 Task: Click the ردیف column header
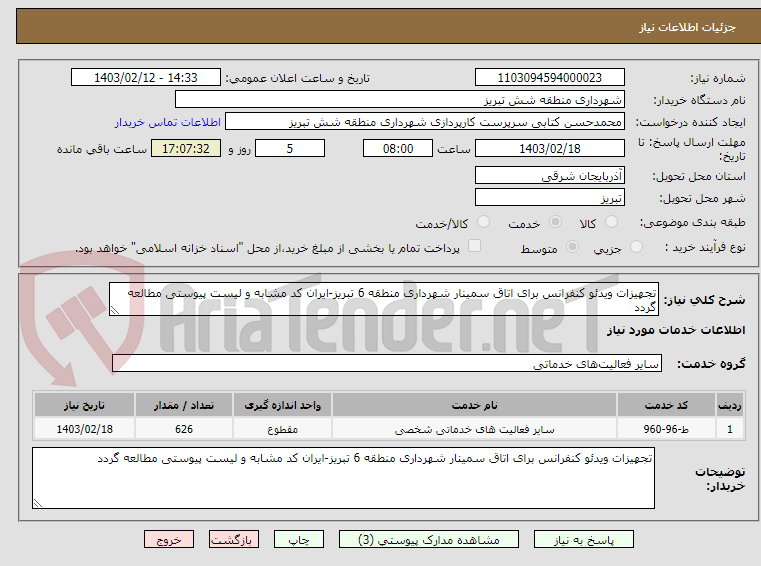tap(729, 405)
